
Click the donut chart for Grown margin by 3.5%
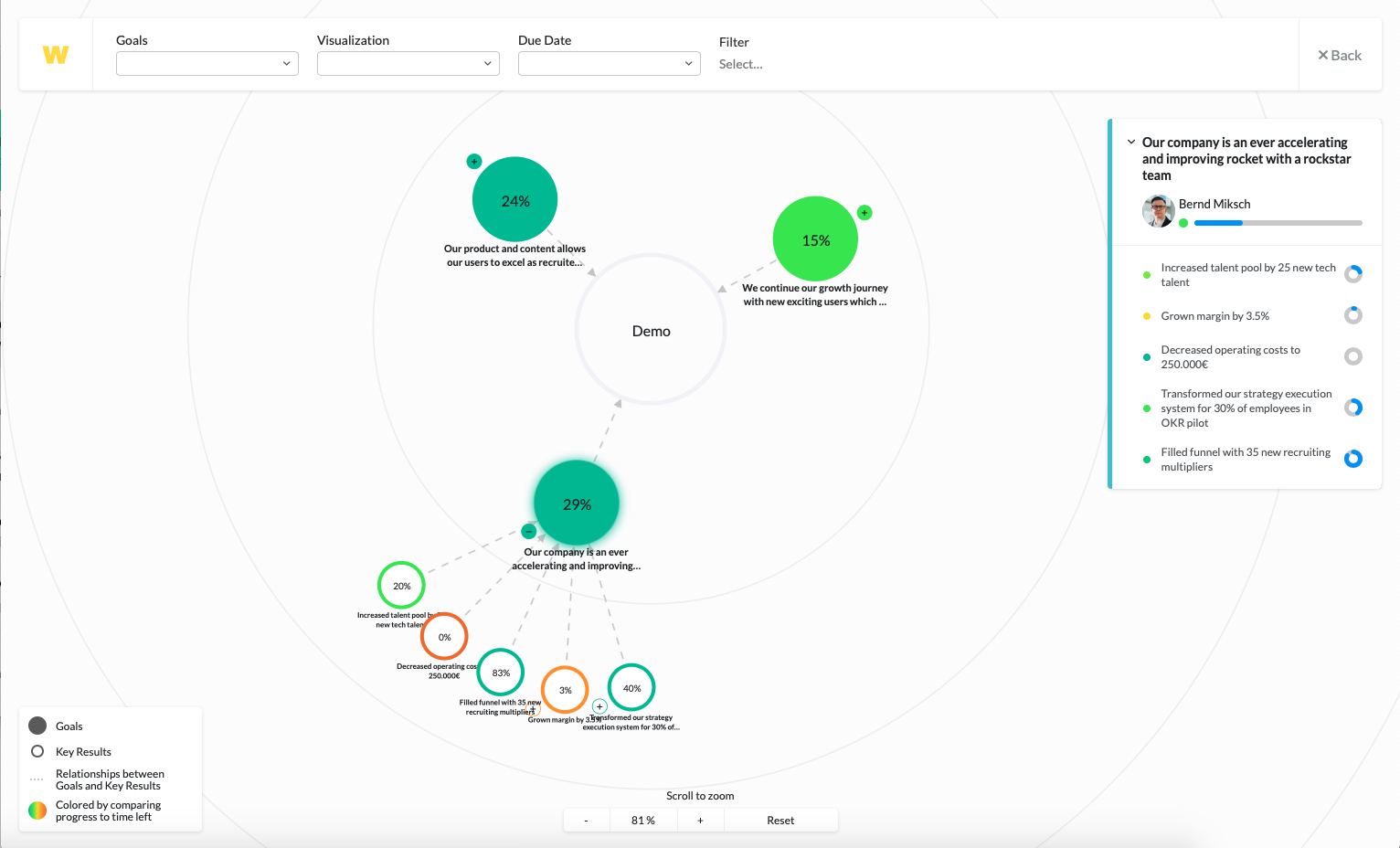[1353, 315]
